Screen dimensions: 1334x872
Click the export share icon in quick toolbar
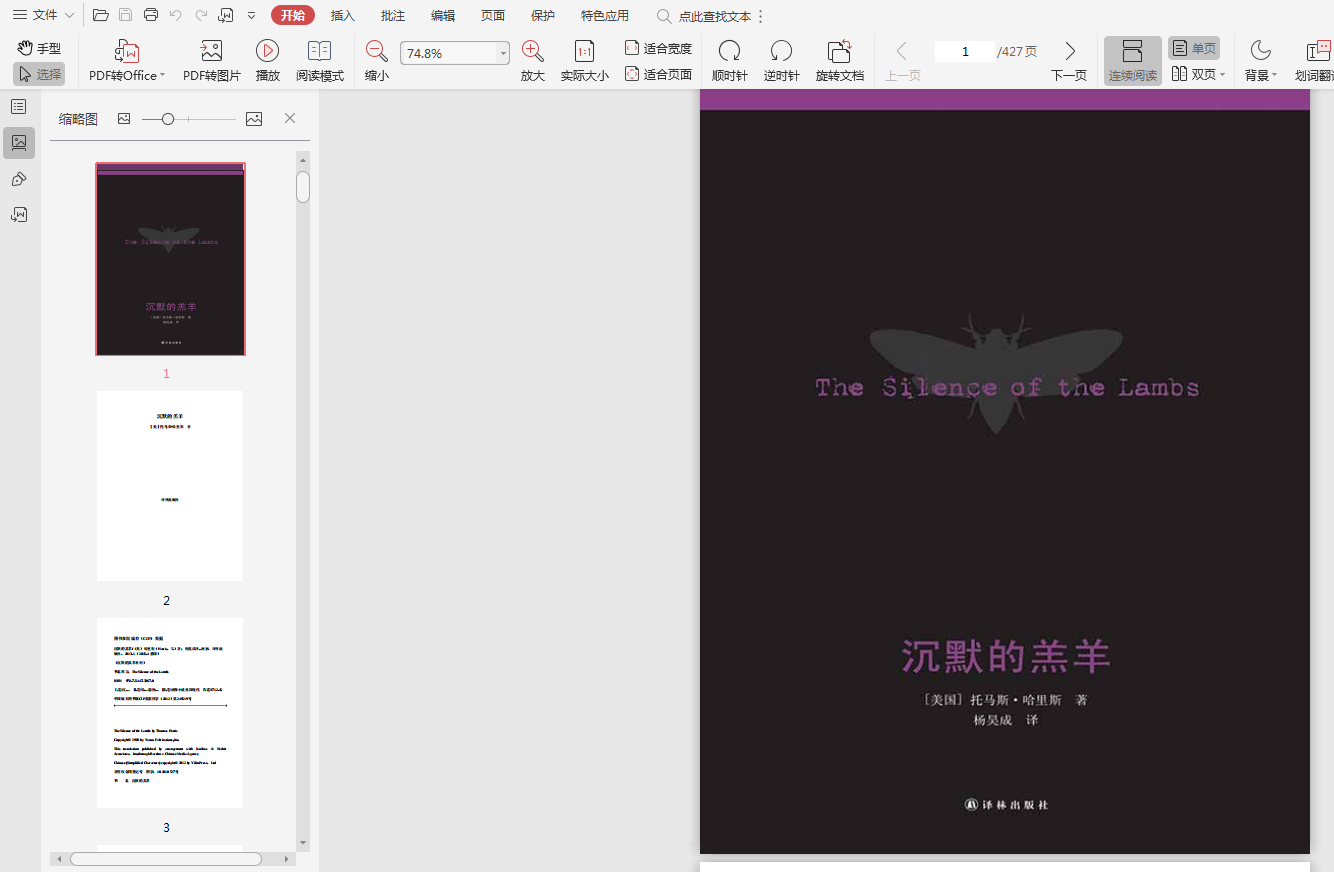pos(226,15)
